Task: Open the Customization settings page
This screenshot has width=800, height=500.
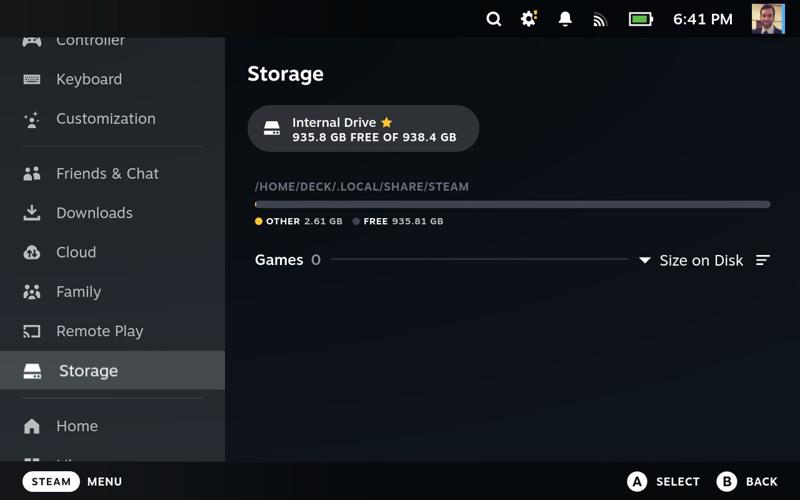Action: point(112,119)
